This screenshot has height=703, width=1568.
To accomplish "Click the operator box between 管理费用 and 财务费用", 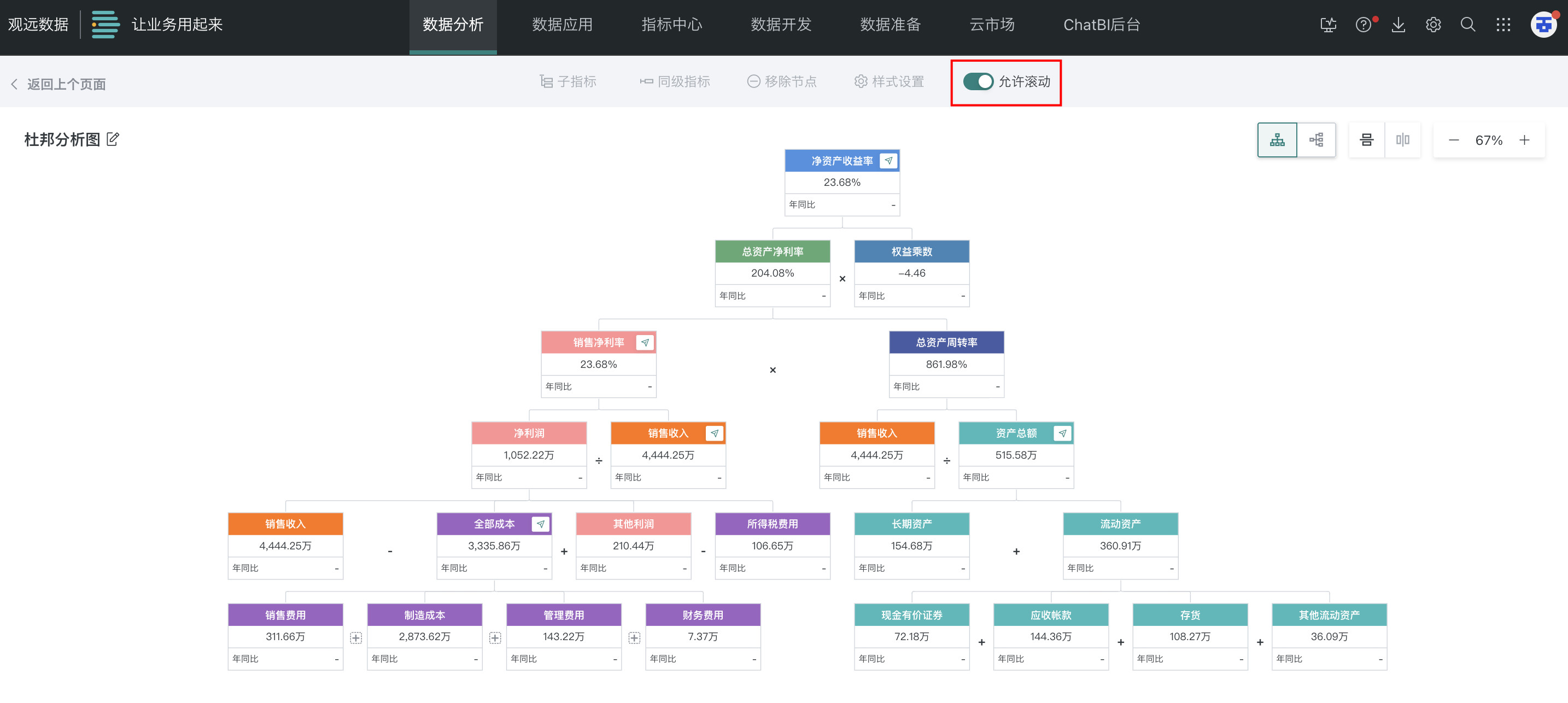I will [634, 637].
